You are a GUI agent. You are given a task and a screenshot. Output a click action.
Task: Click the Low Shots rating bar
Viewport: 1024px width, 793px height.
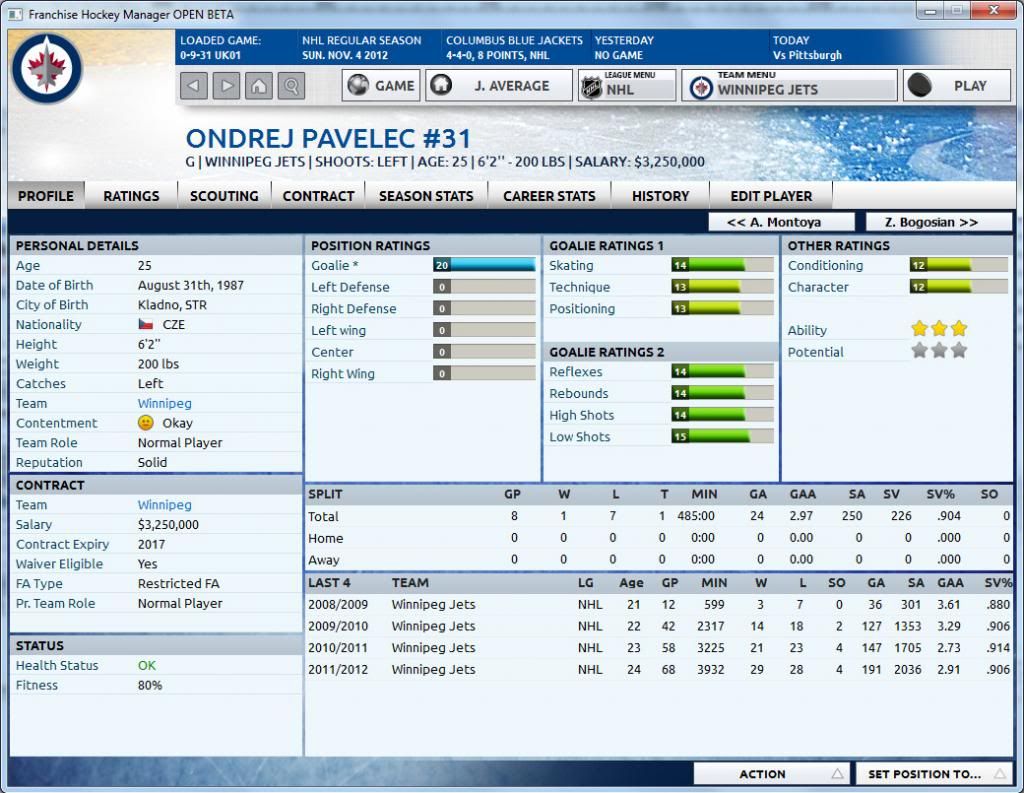722,436
